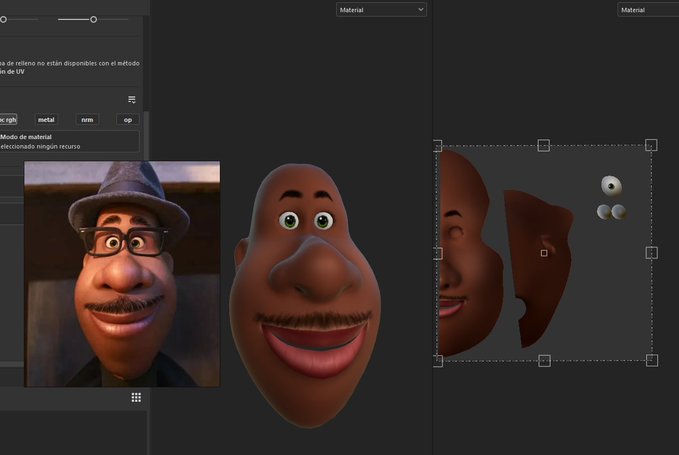
Task: Select the reference photo of character with hat
Action: point(122,274)
